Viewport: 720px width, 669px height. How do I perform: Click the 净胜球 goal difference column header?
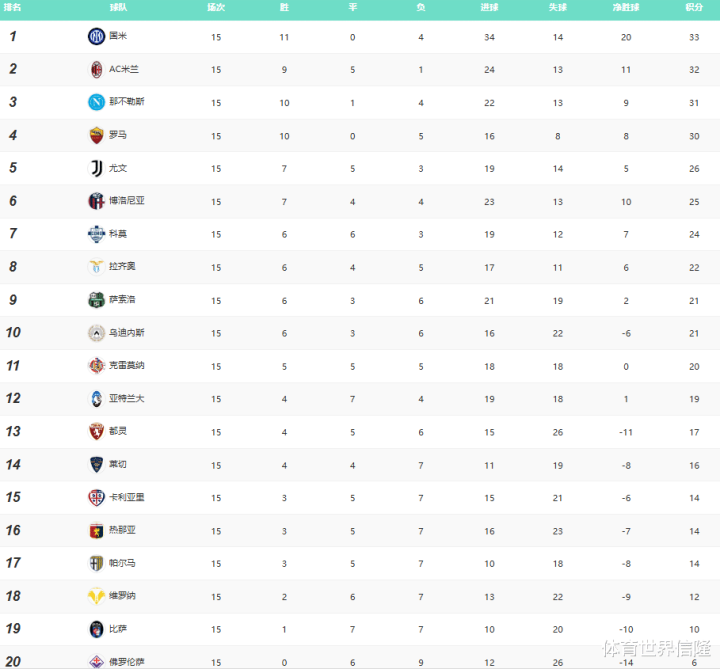click(x=626, y=7)
